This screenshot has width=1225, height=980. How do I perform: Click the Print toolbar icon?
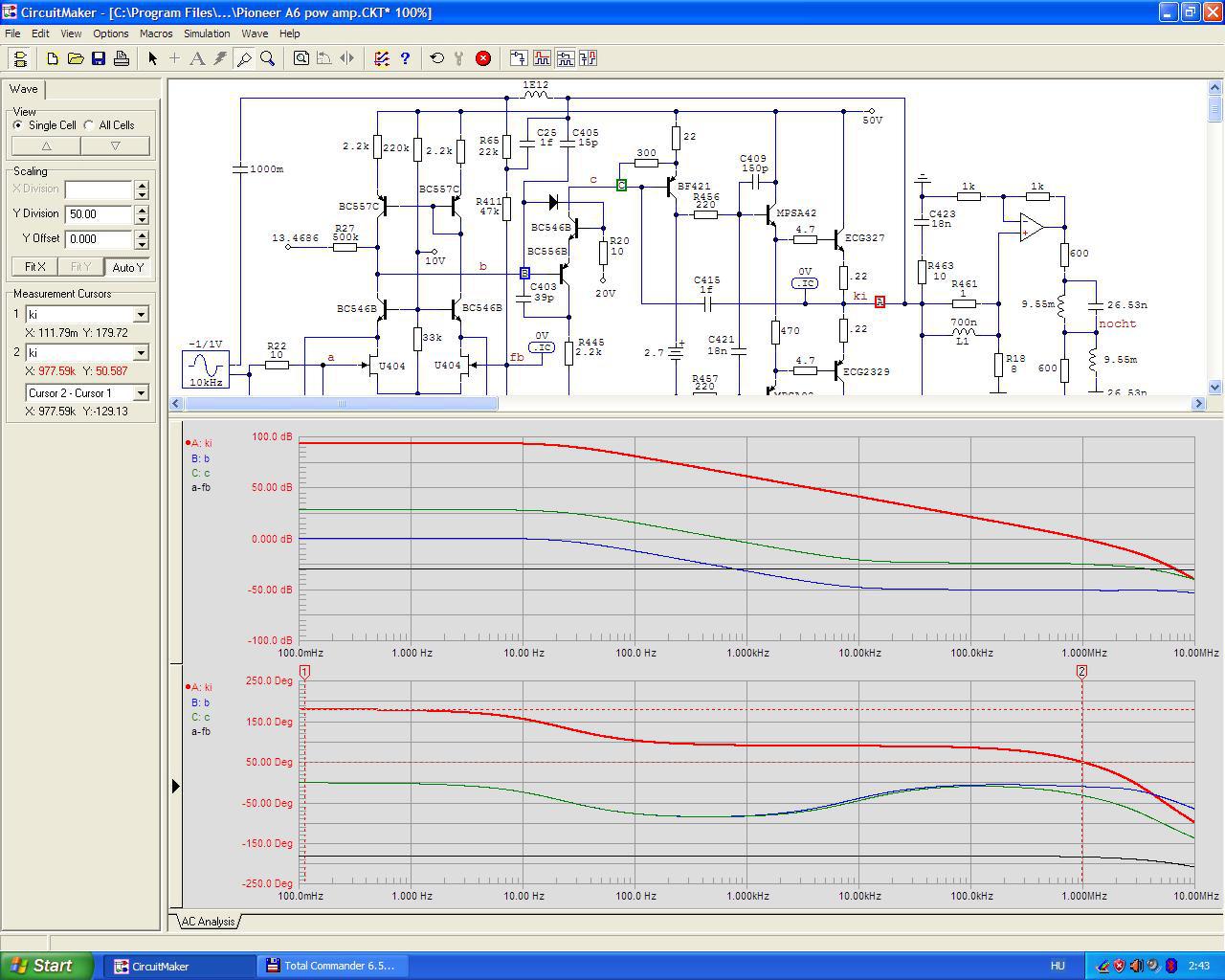click(122, 58)
